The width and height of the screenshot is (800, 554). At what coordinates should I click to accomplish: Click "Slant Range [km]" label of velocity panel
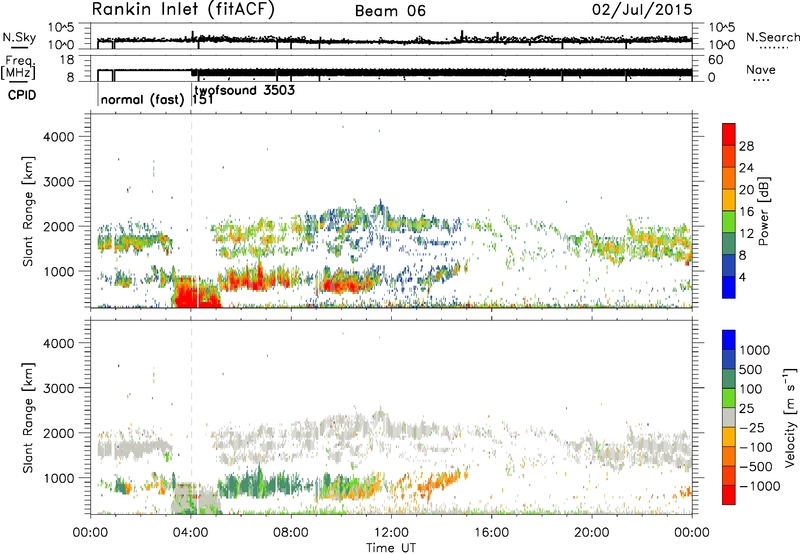pos(28,418)
